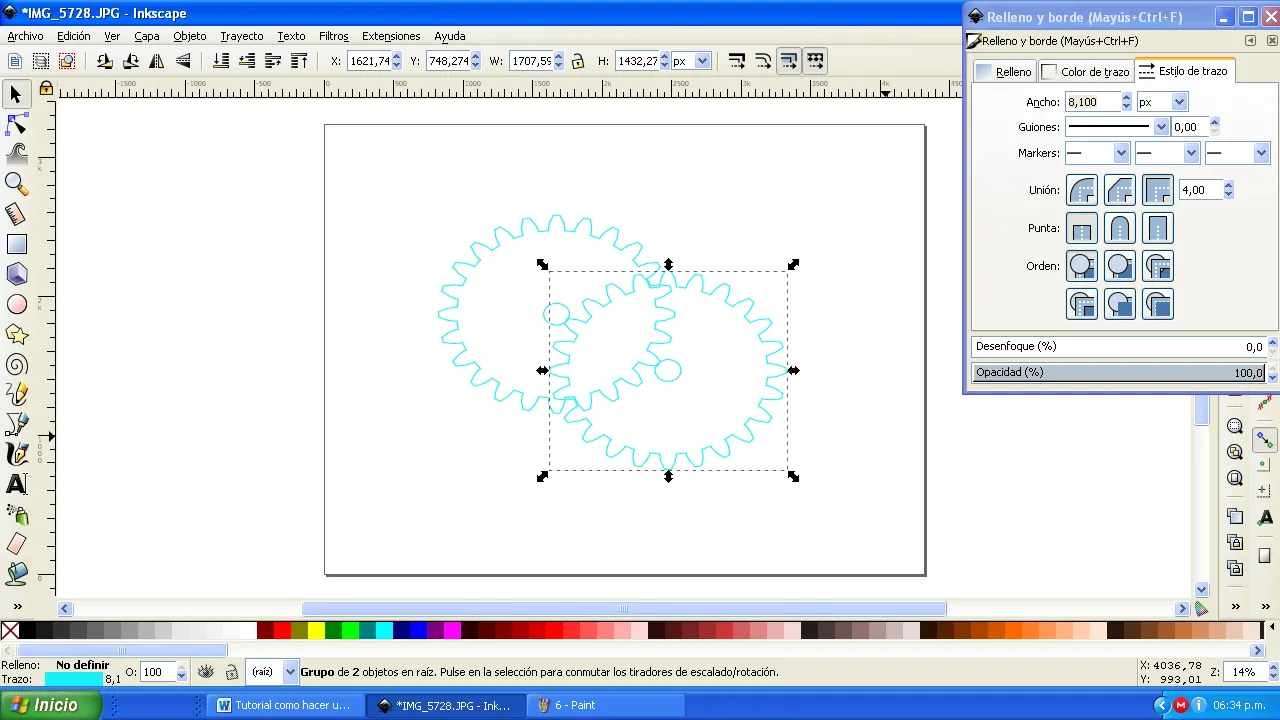Screen dimensions: 1280x720
Task: Choose round join in Unión row
Action: click(x=1082, y=190)
